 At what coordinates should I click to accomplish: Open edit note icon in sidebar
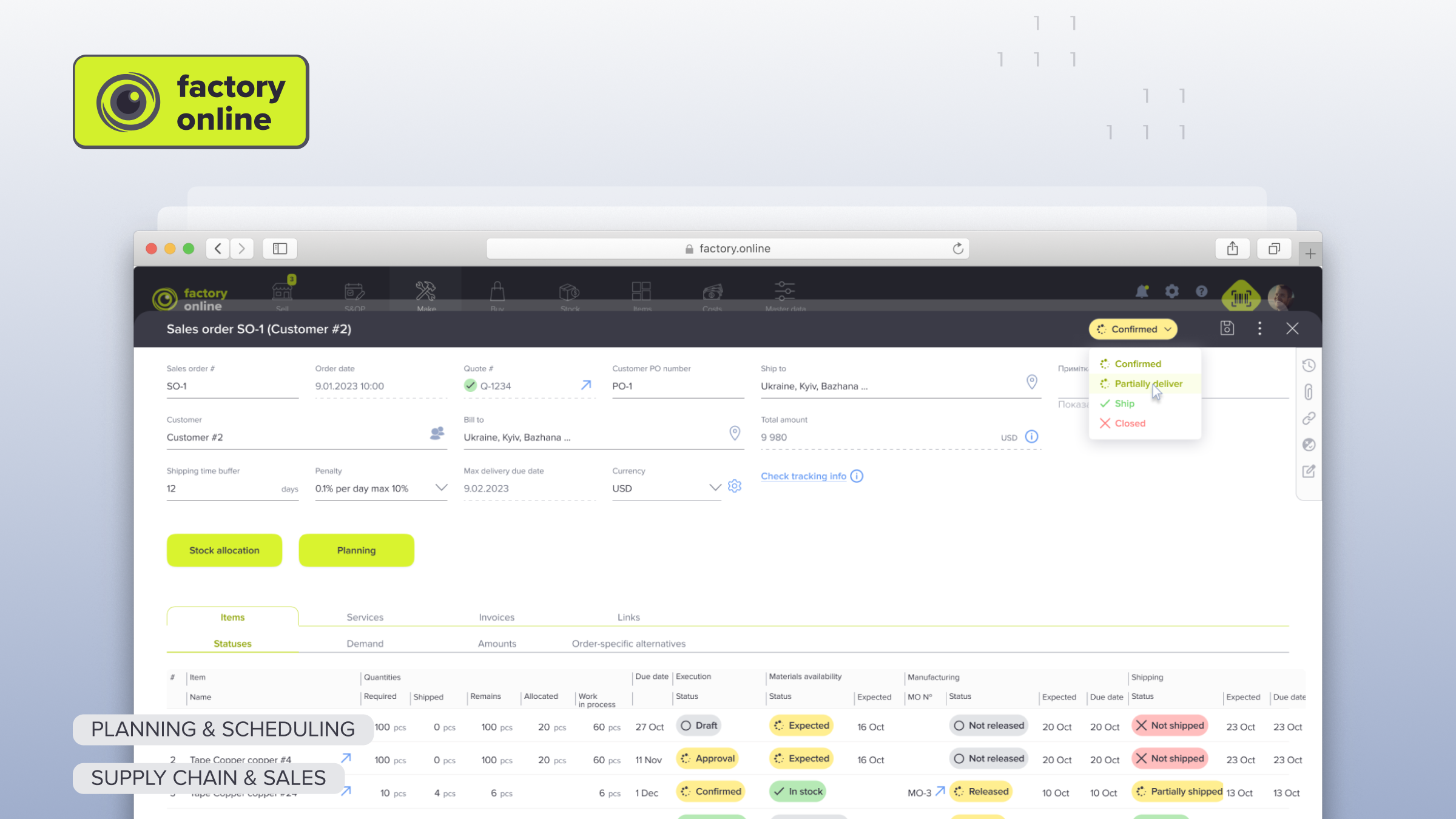click(x=1309, y=471)
